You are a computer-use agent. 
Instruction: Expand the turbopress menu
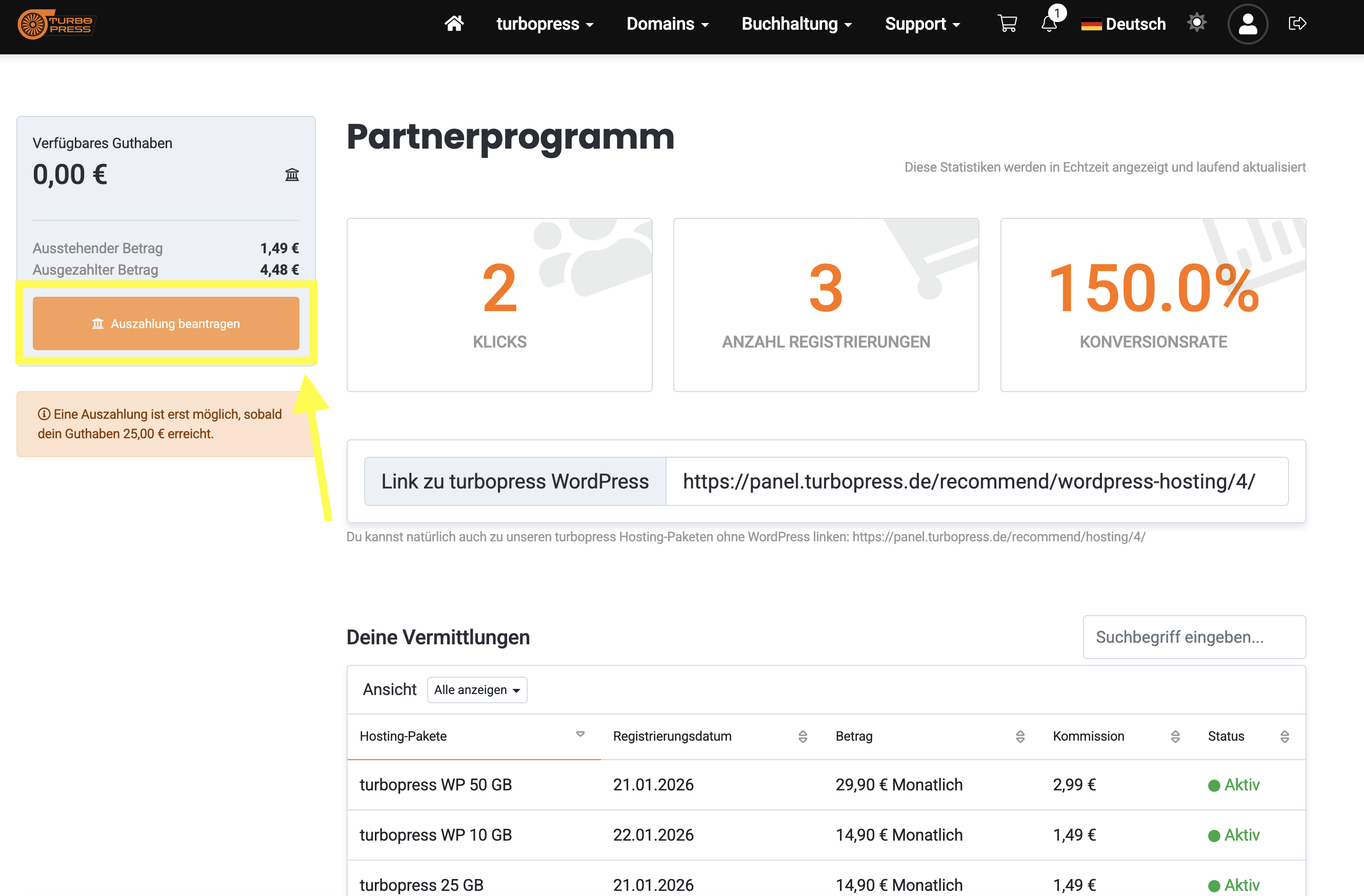[545, 24]
